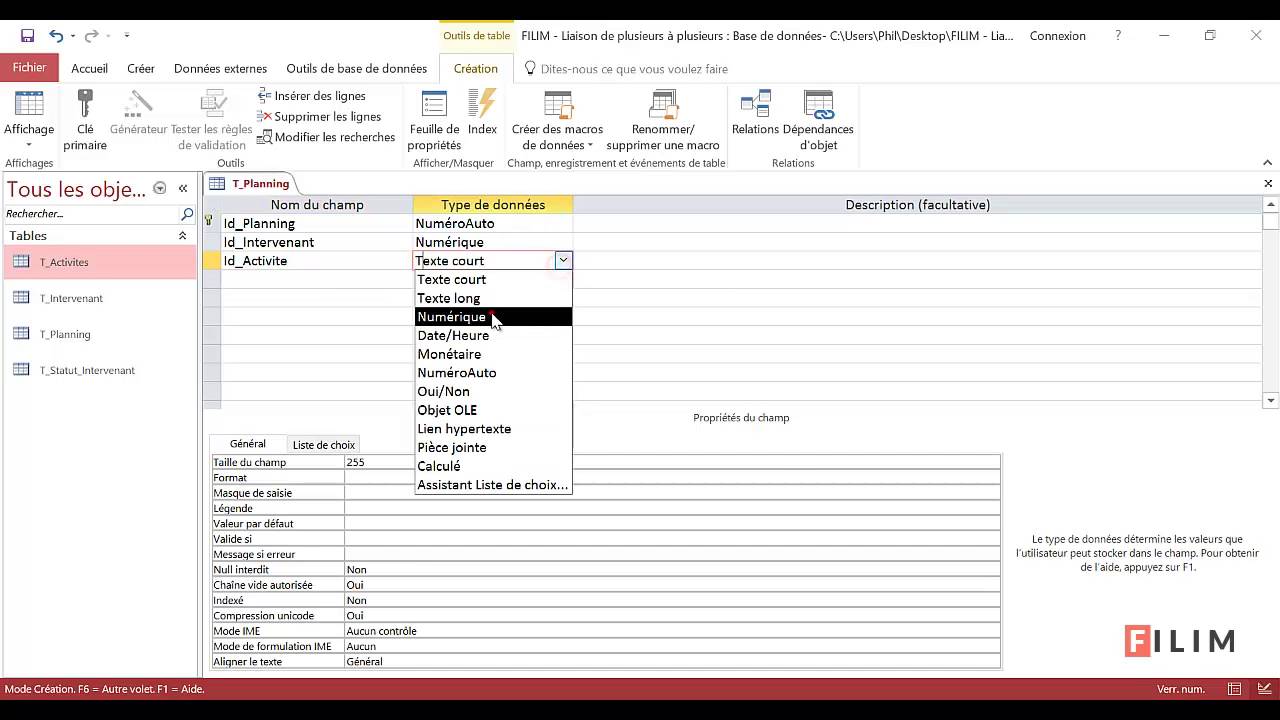The height and width of the screenshot is (720, 1280).
Task: Choose Texte court in the type list
Action: tap(494, 279)
